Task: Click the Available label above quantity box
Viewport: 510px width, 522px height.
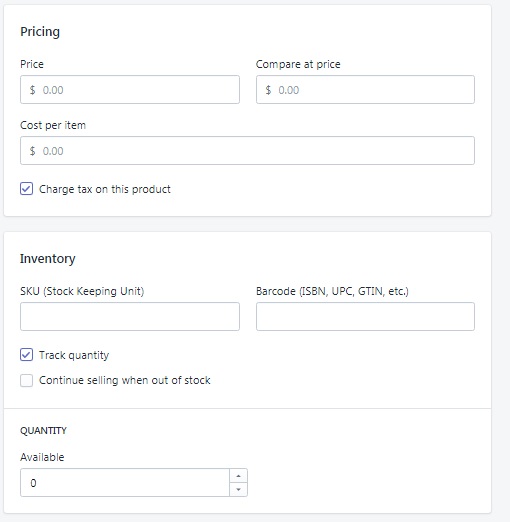Action: 42,457
